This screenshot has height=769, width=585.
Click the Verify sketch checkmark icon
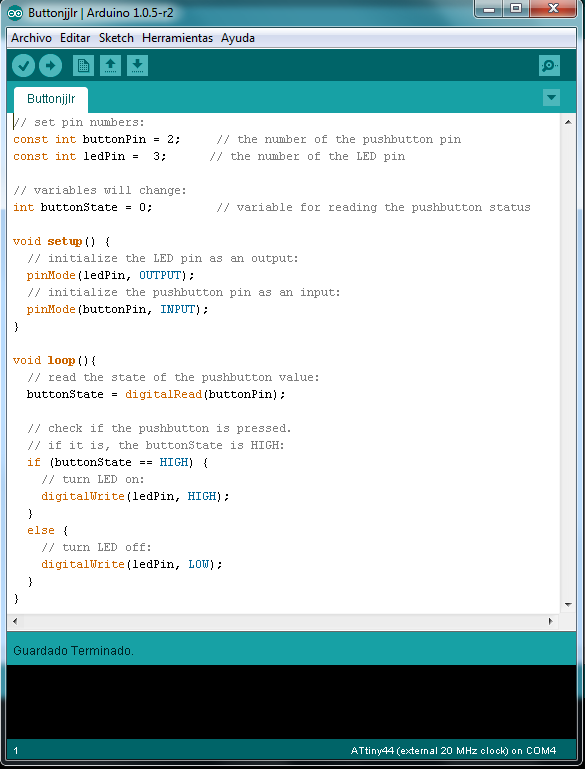(x=23, y=66)
